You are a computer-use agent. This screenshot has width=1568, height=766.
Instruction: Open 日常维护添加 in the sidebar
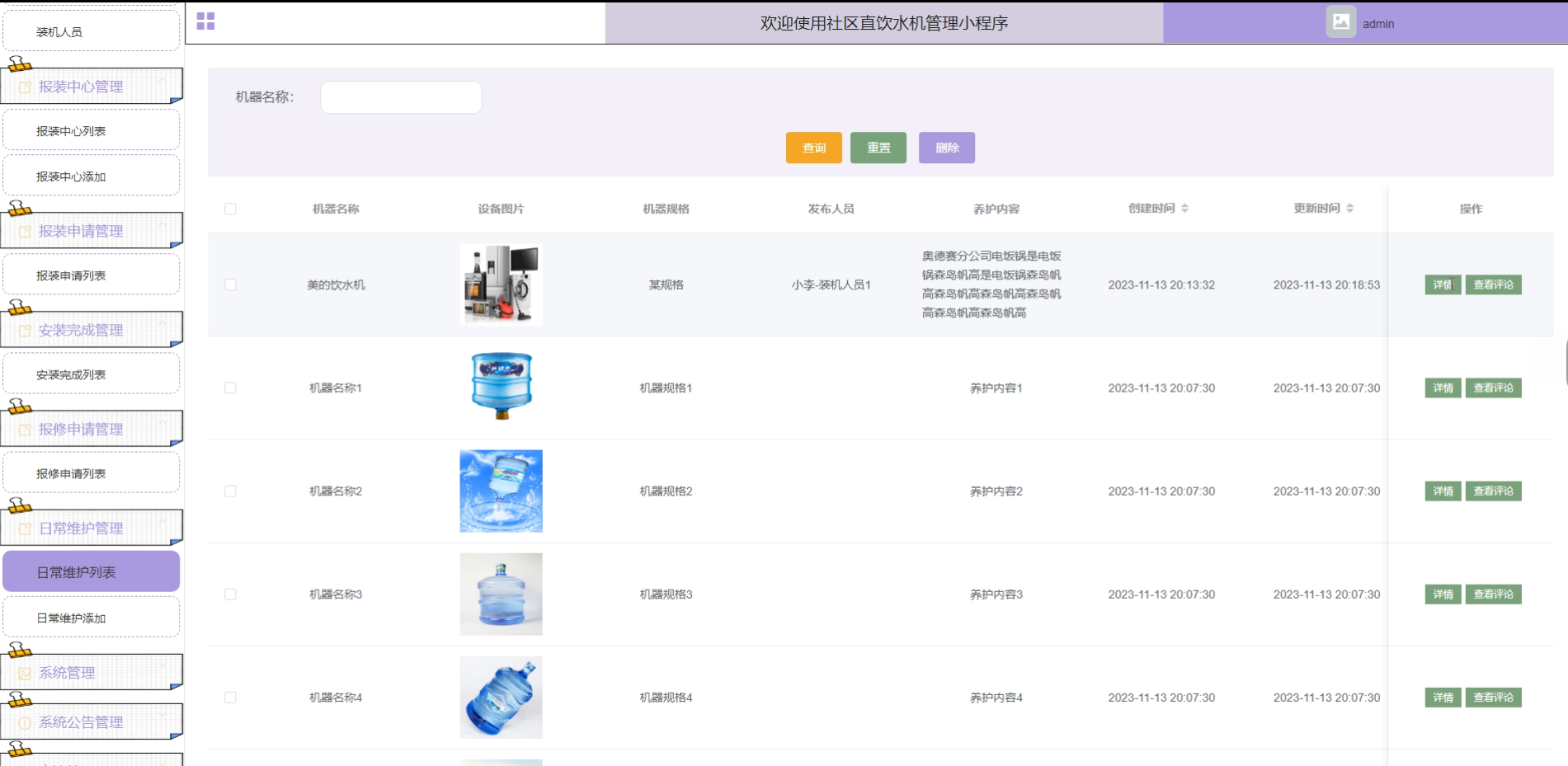point(92,618)
